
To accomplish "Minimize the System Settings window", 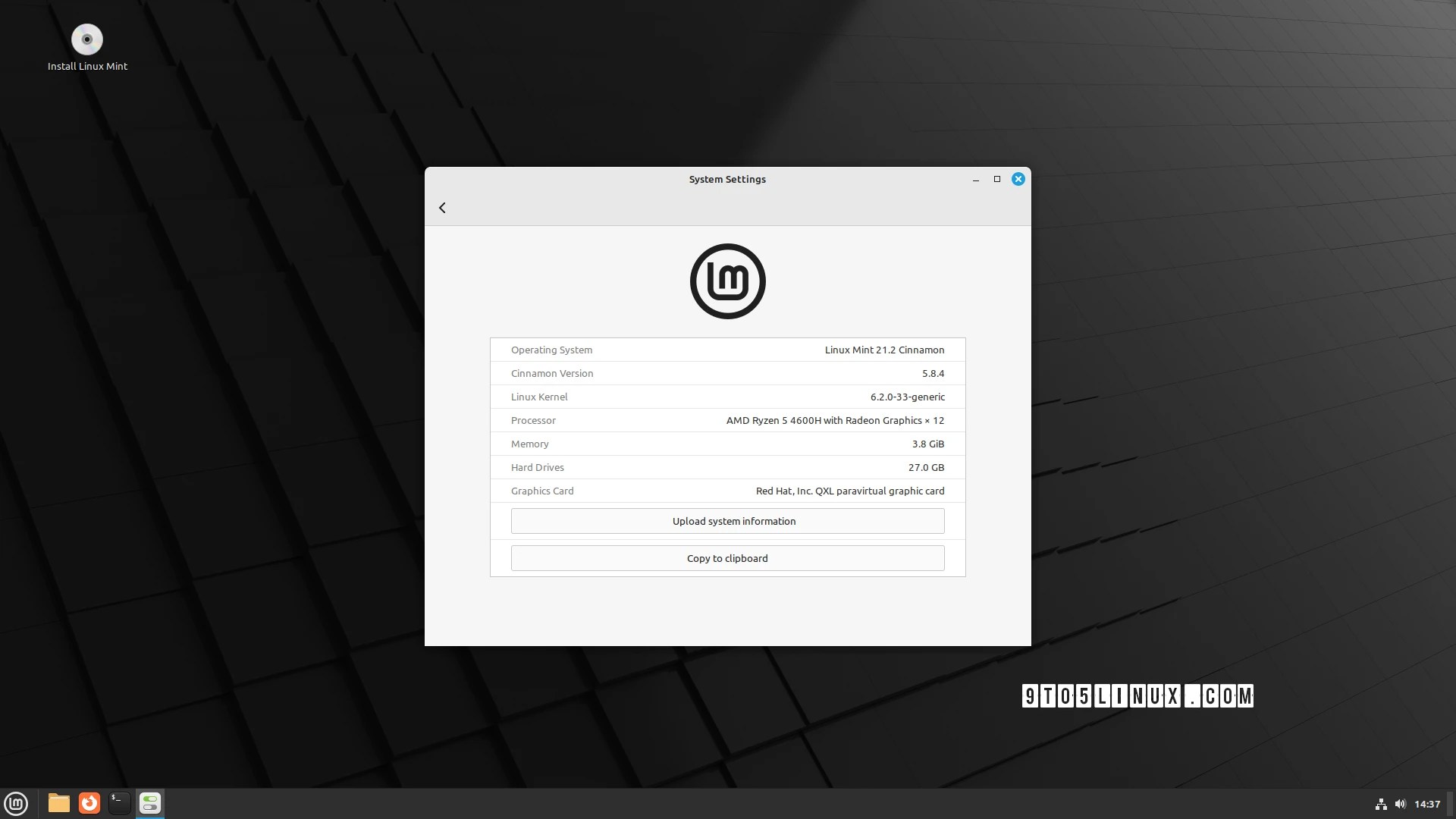I will [975, 179].
